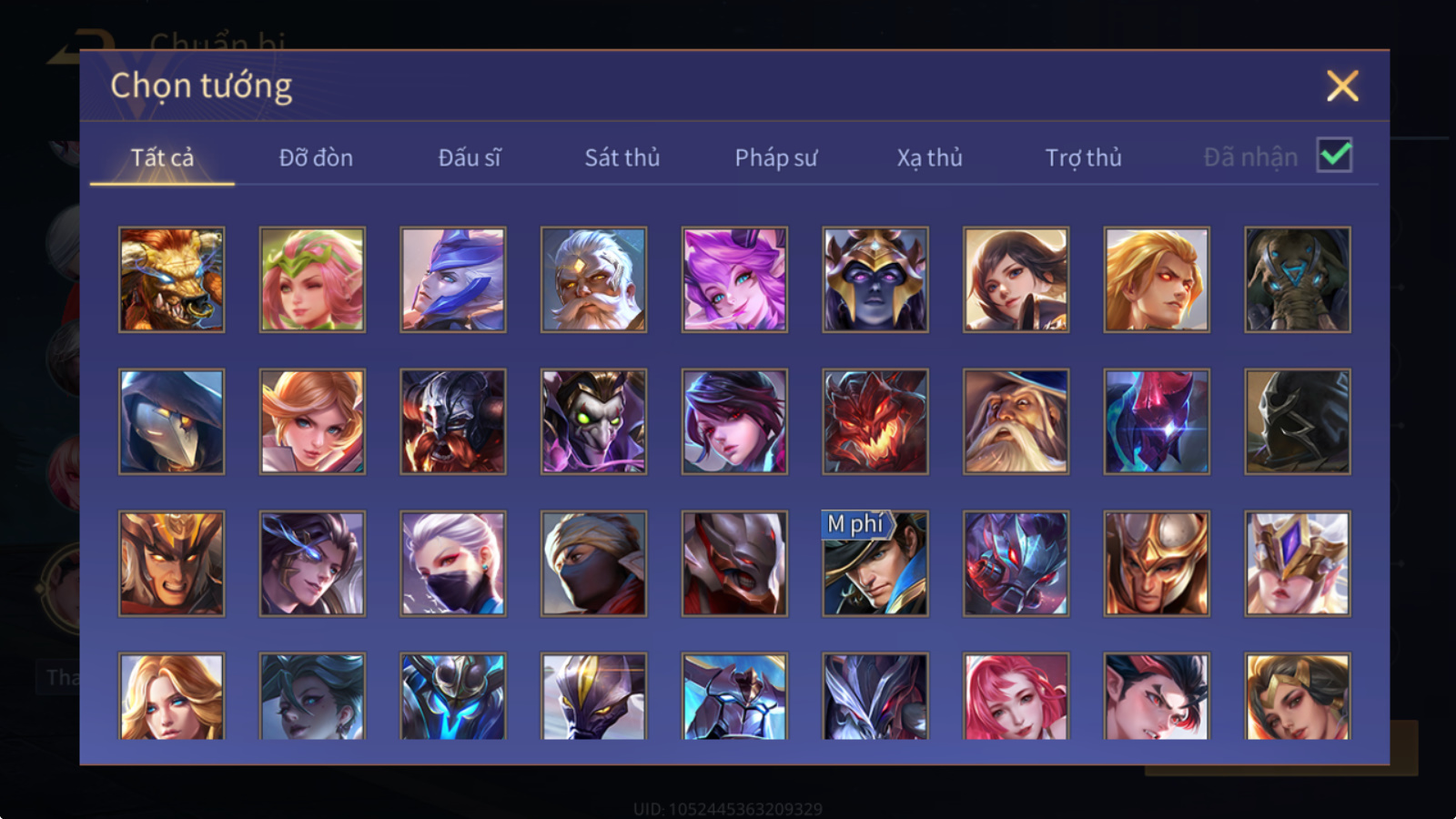Choose the white-bearded old warrior hero
Image resolution: width=1456 pixels, height=819 pixels.
pyautogui.click(x=593, y=279)
